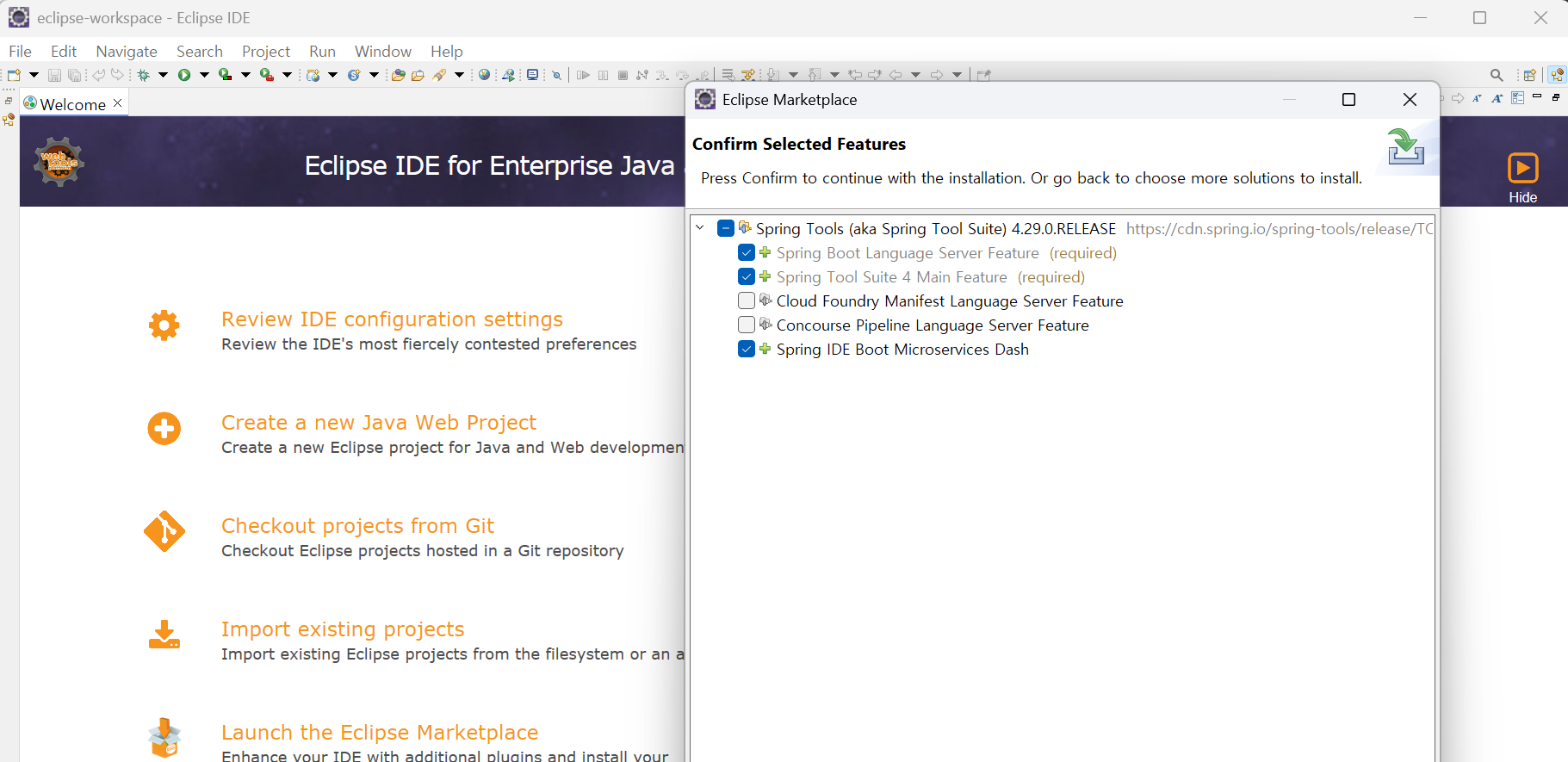Open the External Tools dropdown arrow
Viewport: 1568px width, 762px height.
[x=287, y=75]
